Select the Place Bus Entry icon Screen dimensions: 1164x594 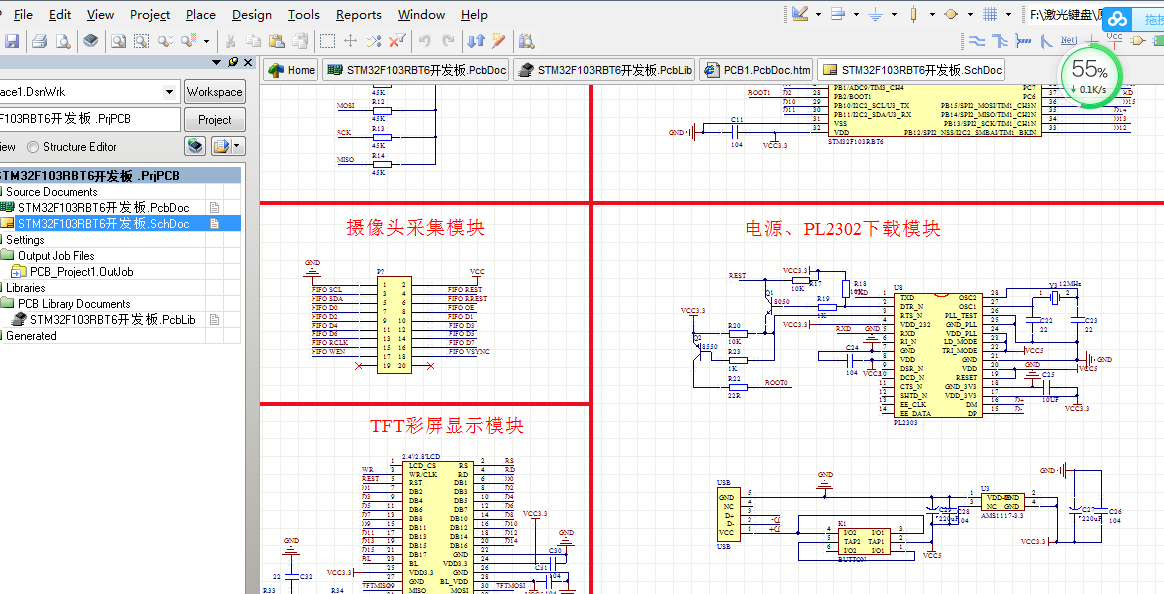[1047, 41]
